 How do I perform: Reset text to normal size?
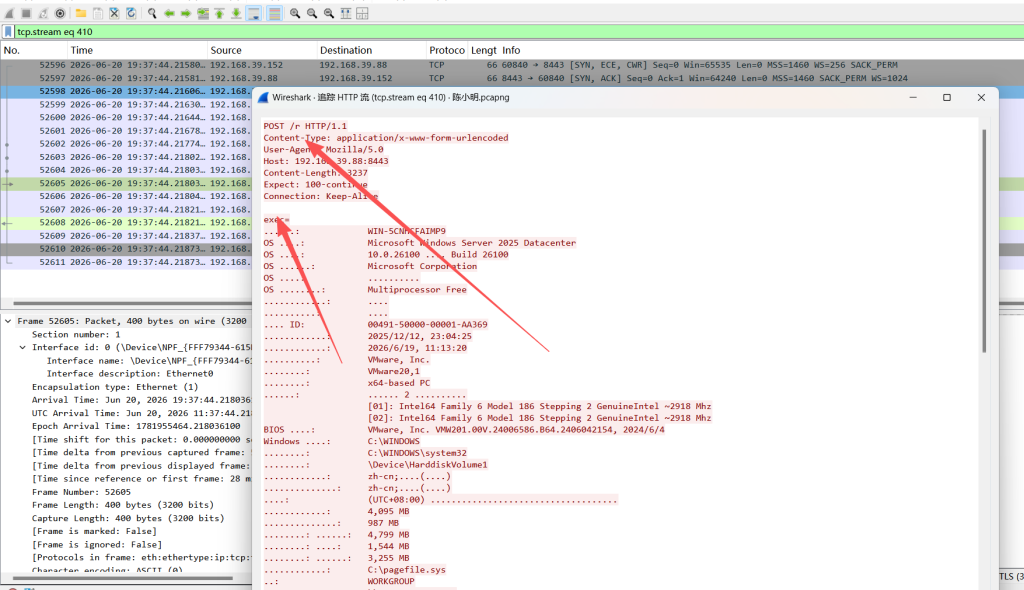pyautogui.click(x=329, y=13)
